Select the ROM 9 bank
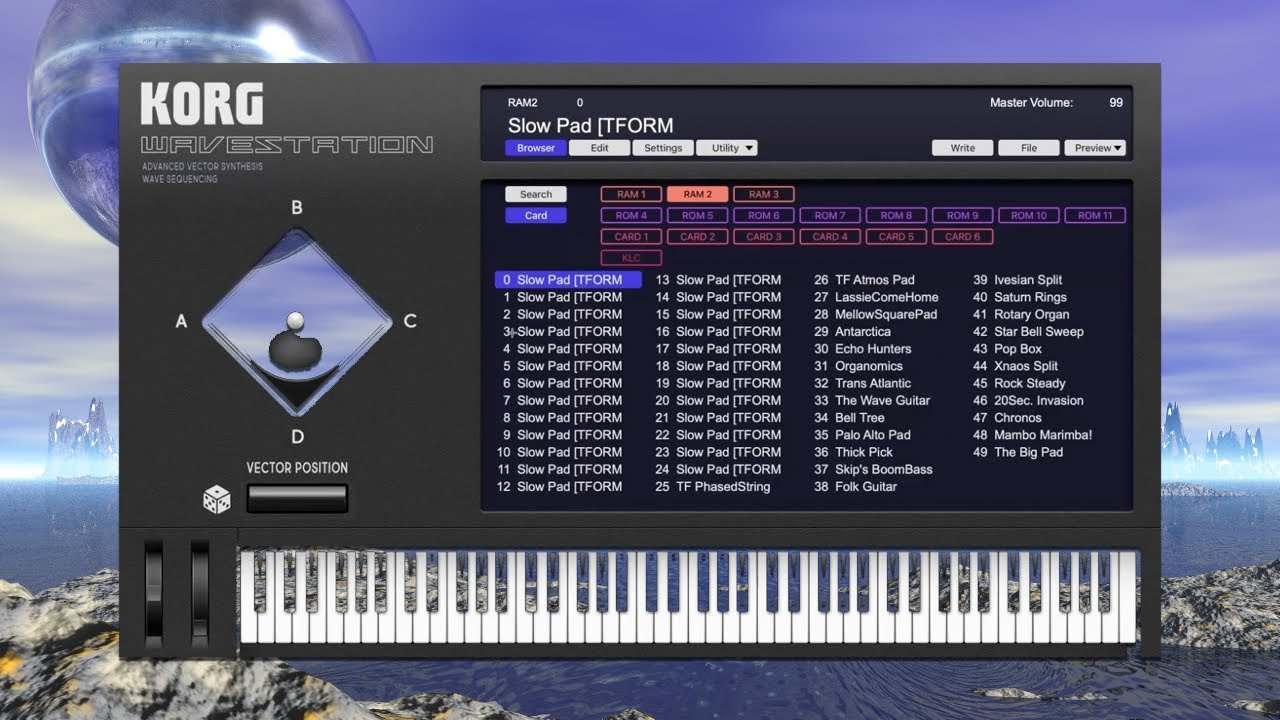The image size is (1280, 720). (x=963, y=215)
